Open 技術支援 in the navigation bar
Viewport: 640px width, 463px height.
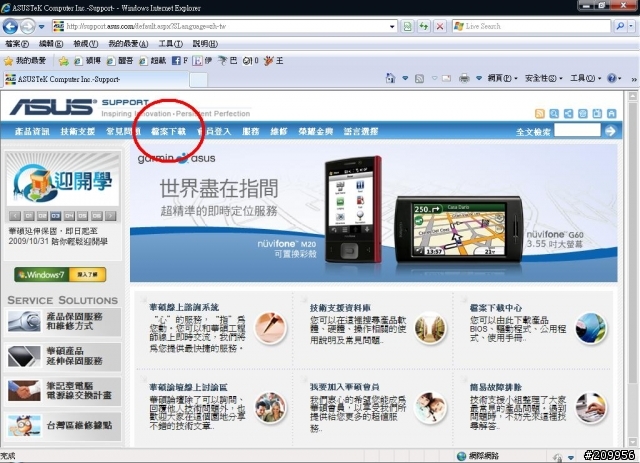[x=78, y=131]
